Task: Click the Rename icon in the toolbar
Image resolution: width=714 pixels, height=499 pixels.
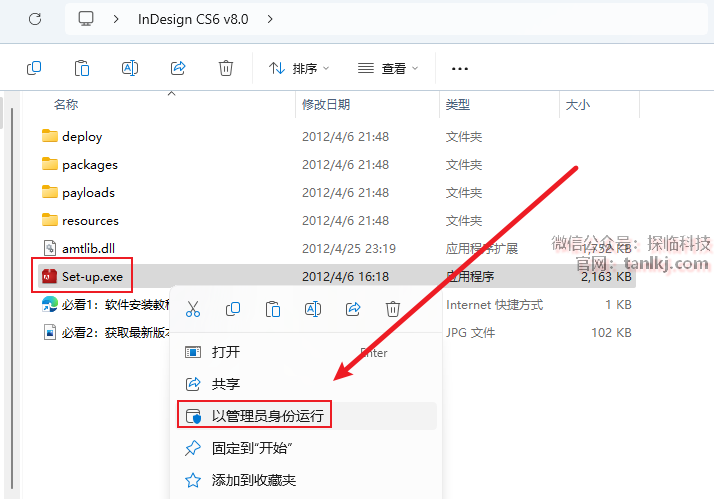Action: pyautogui.click(x=130, y=68)
